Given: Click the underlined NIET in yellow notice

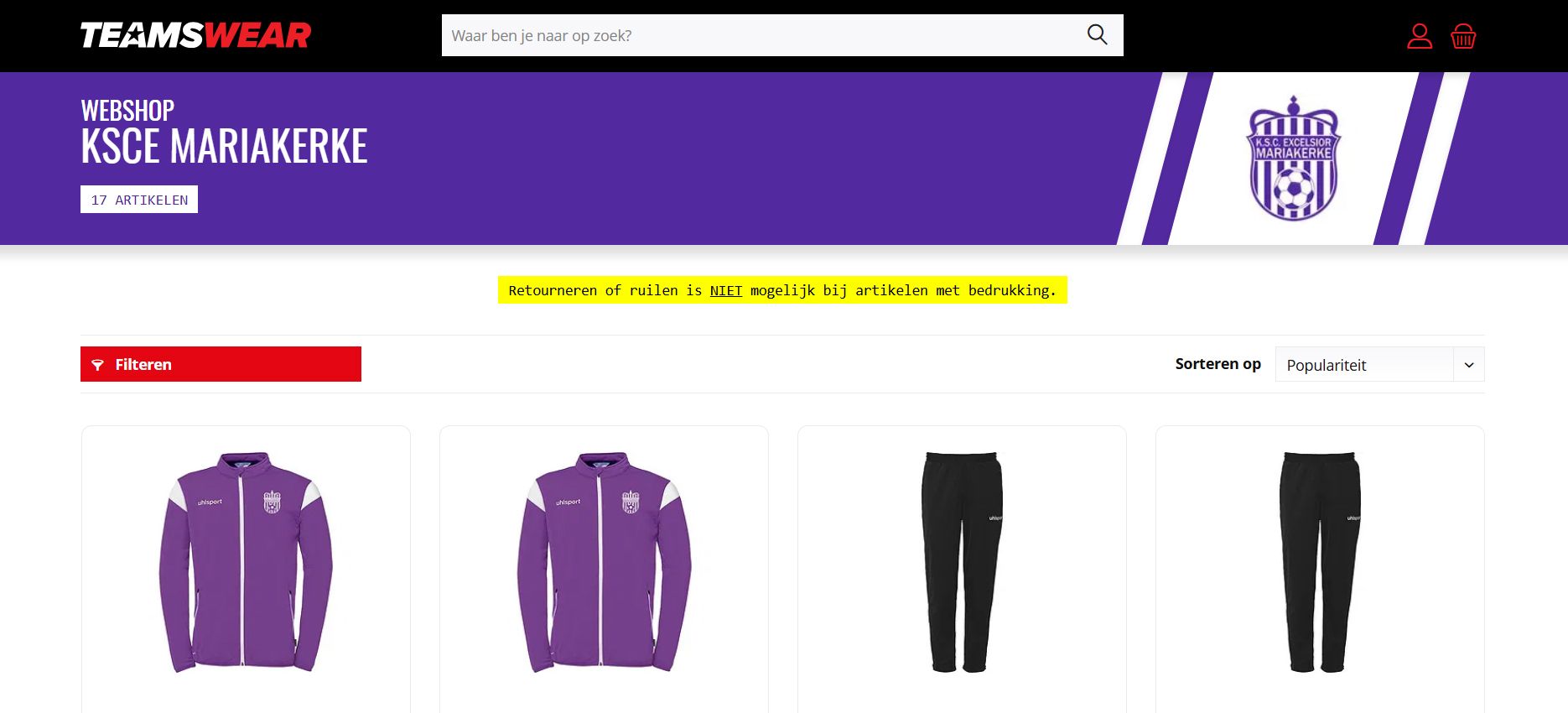Looking at the screenshot, I should tap(726, 290).
